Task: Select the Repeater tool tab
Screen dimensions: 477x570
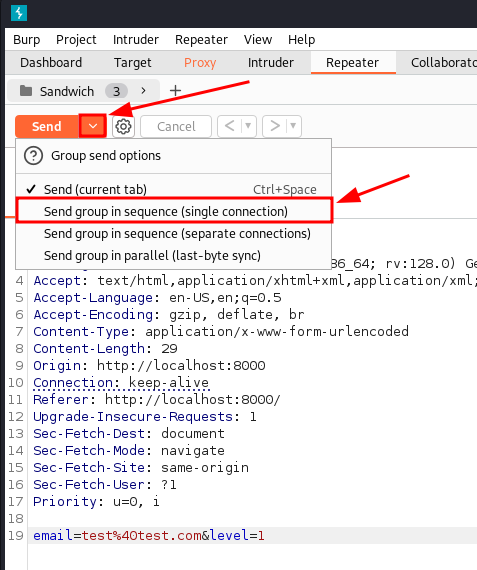Action: pyautogui.click(x=352, y=63)
